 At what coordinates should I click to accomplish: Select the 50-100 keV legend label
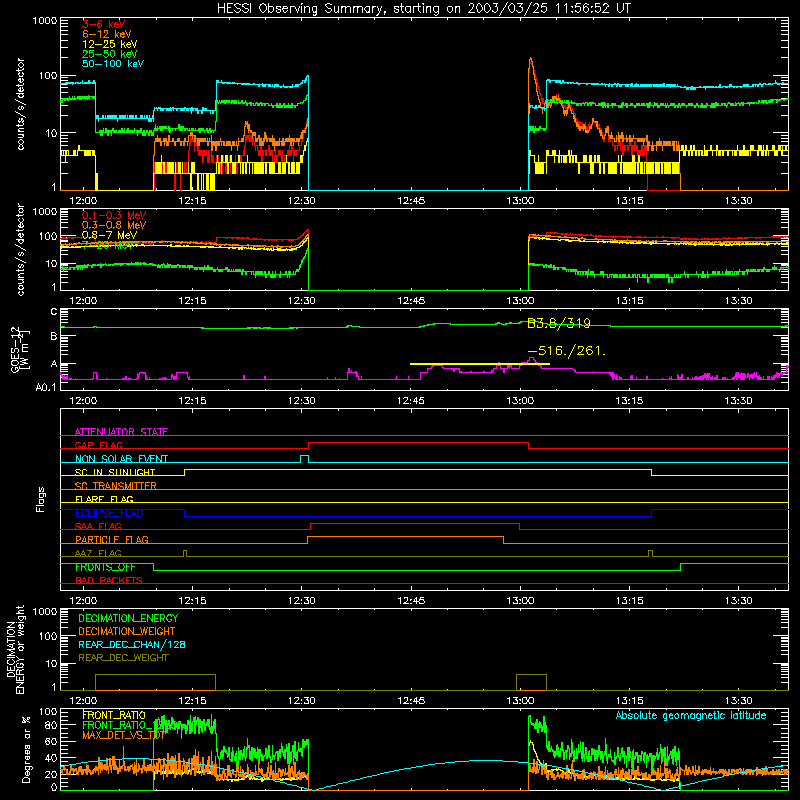pos(113,64)
